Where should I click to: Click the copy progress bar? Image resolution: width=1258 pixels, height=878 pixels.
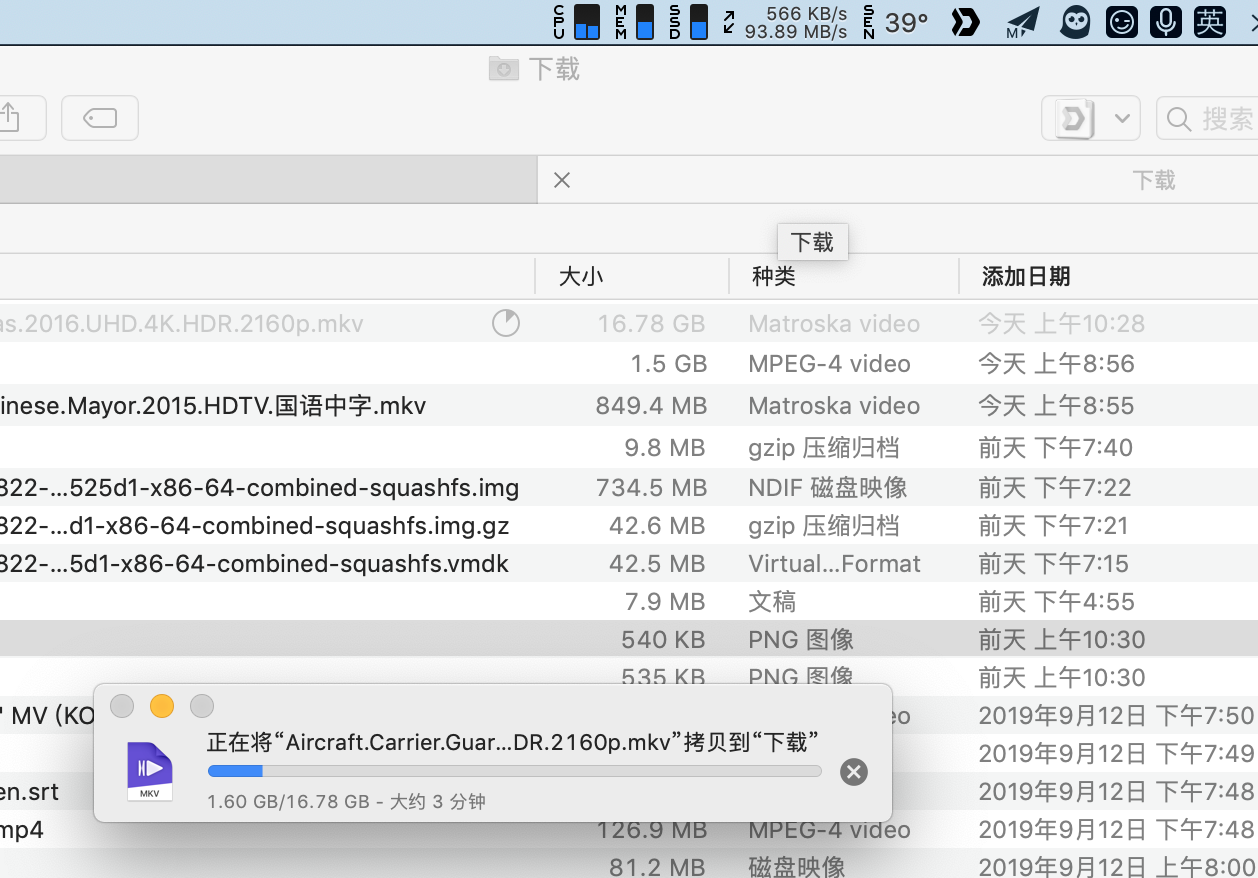tap(514, 771)
